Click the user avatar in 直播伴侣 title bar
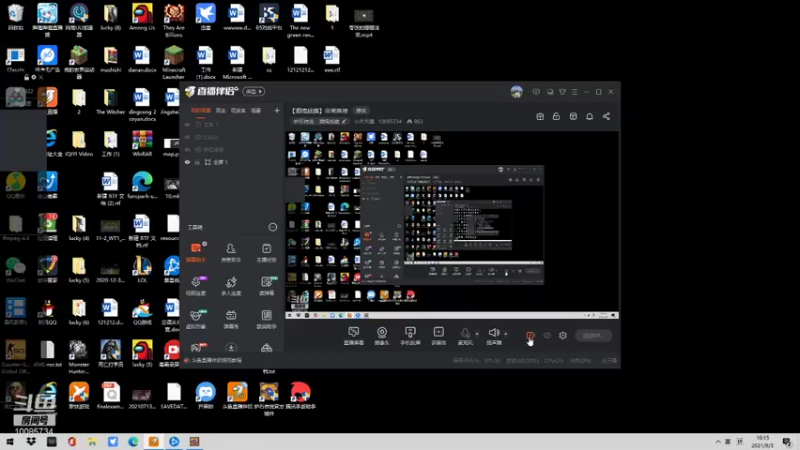The width and height of the screenshot is (800, 450). [516, 92]
